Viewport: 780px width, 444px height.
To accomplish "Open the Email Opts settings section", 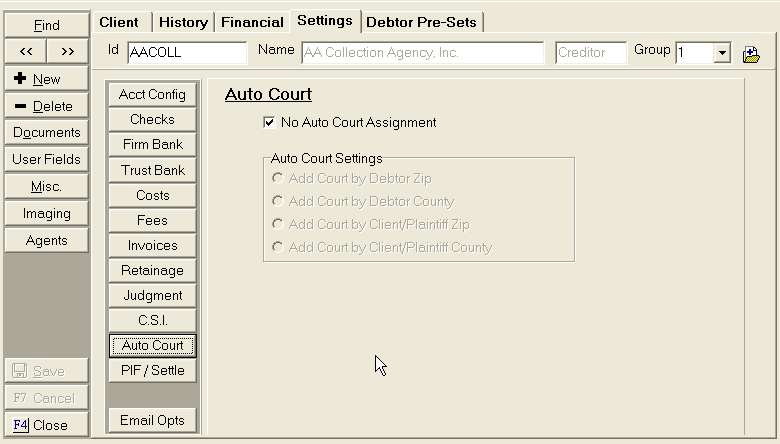I will (153, 420).
